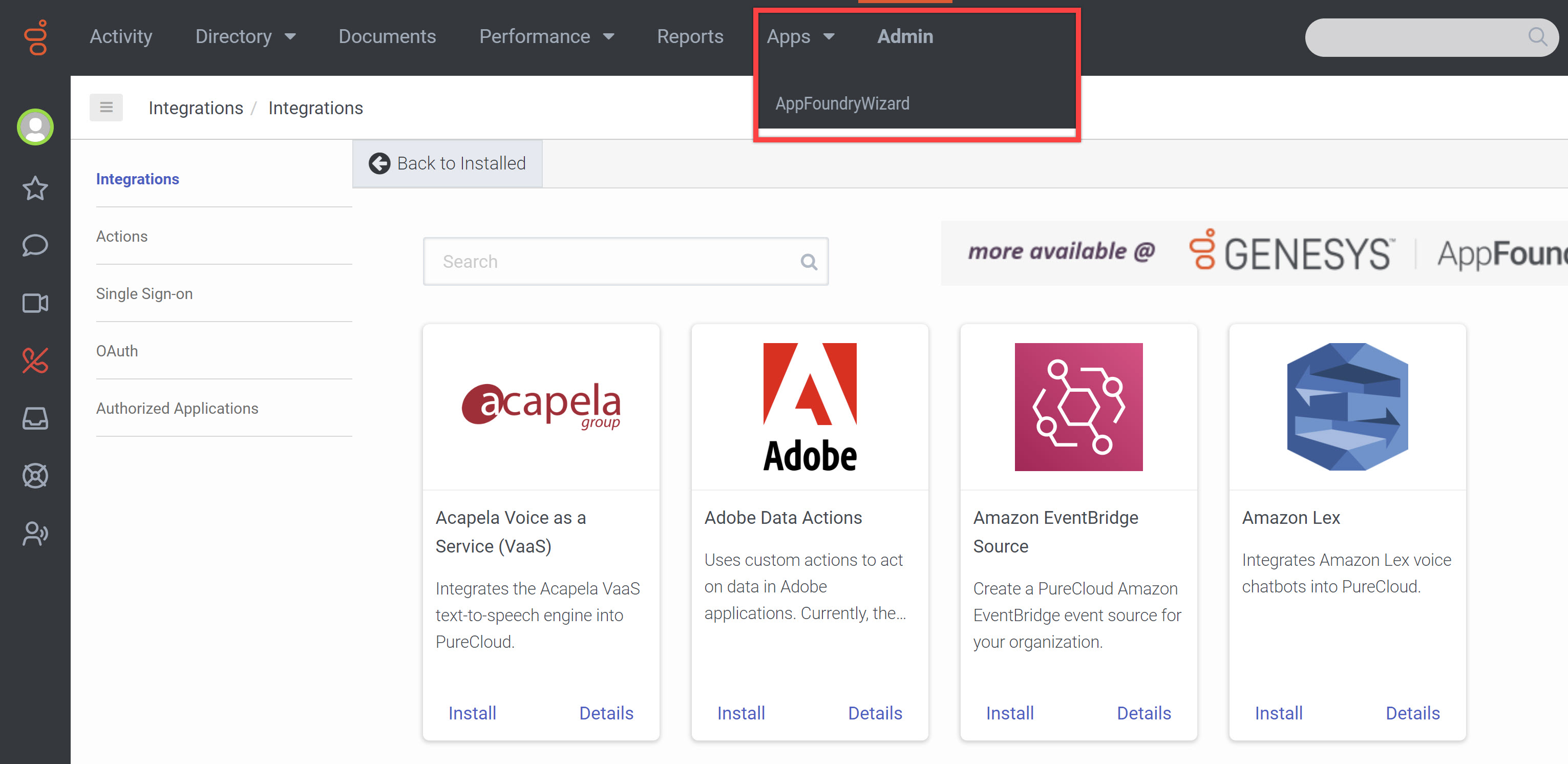Open the Apps dropdown menu
This screenshot has width=1568, height=764.
pyautogui.click(x=800, y=36)
